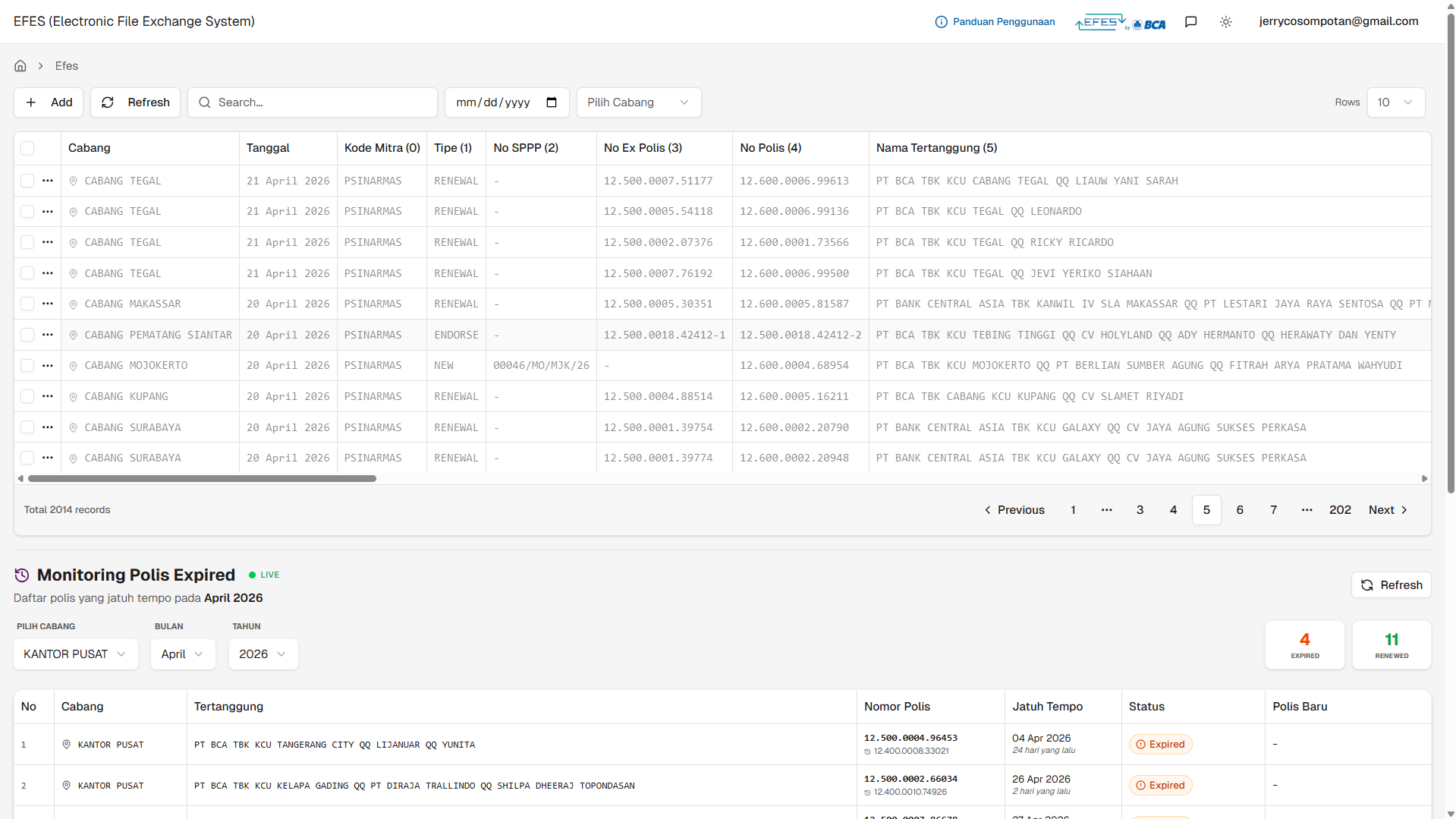The width and height of the screenshot is (1456, 819).
Task: Click pagination ellipsis before page 202
Action: pos(1307,510)
